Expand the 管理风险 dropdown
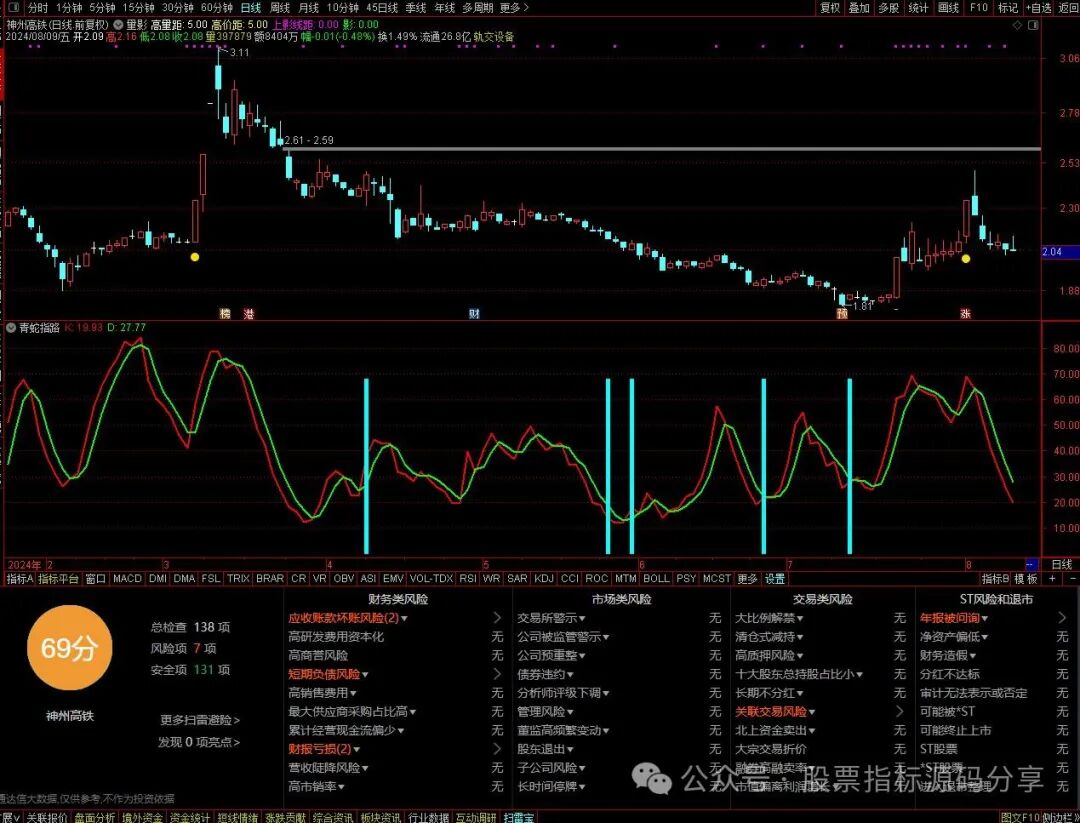The width and height of the screenshot is (1080, 823). (571, 712)
